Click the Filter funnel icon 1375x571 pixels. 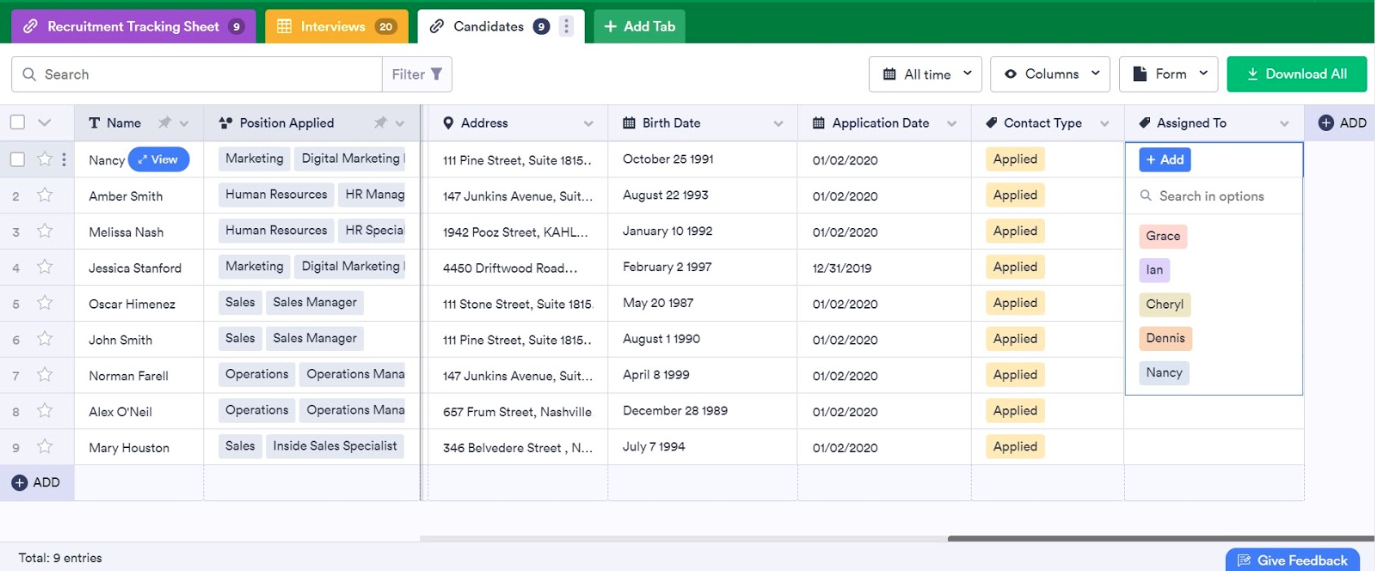(x=436, y=74)
